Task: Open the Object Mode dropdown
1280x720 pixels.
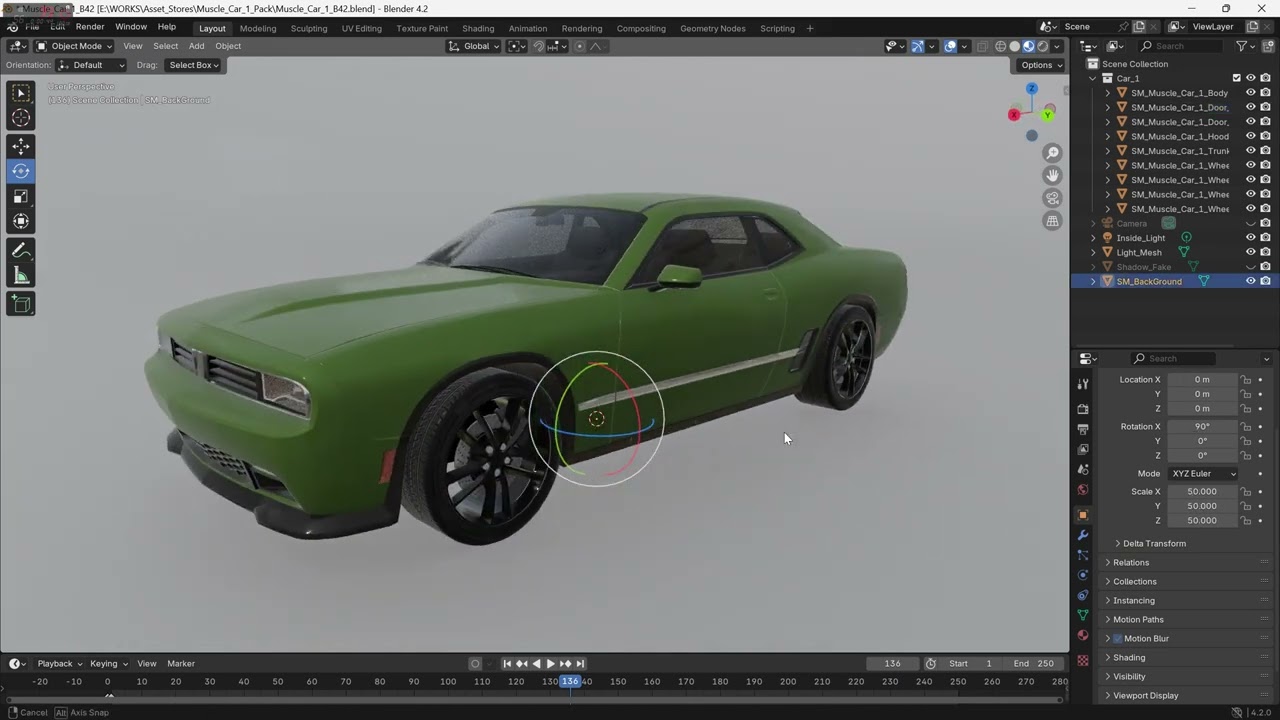Action: pos(75,46)
